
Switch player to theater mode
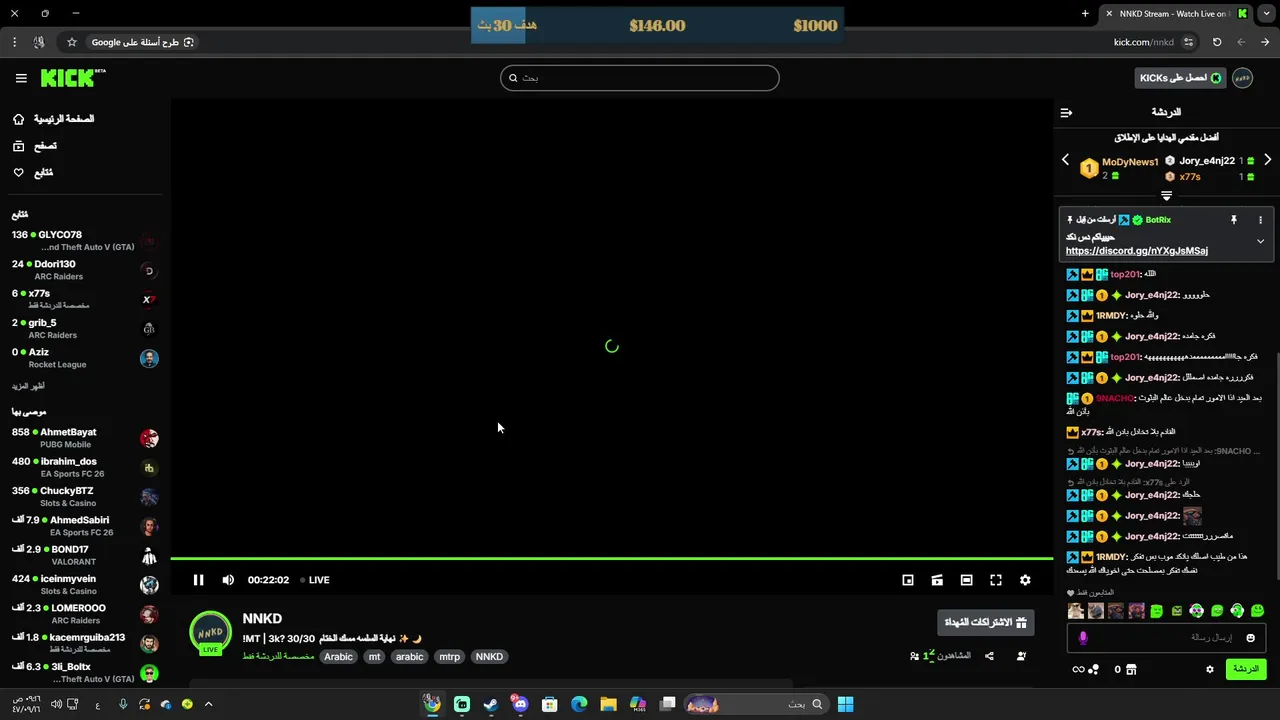[x=966, y=580]
